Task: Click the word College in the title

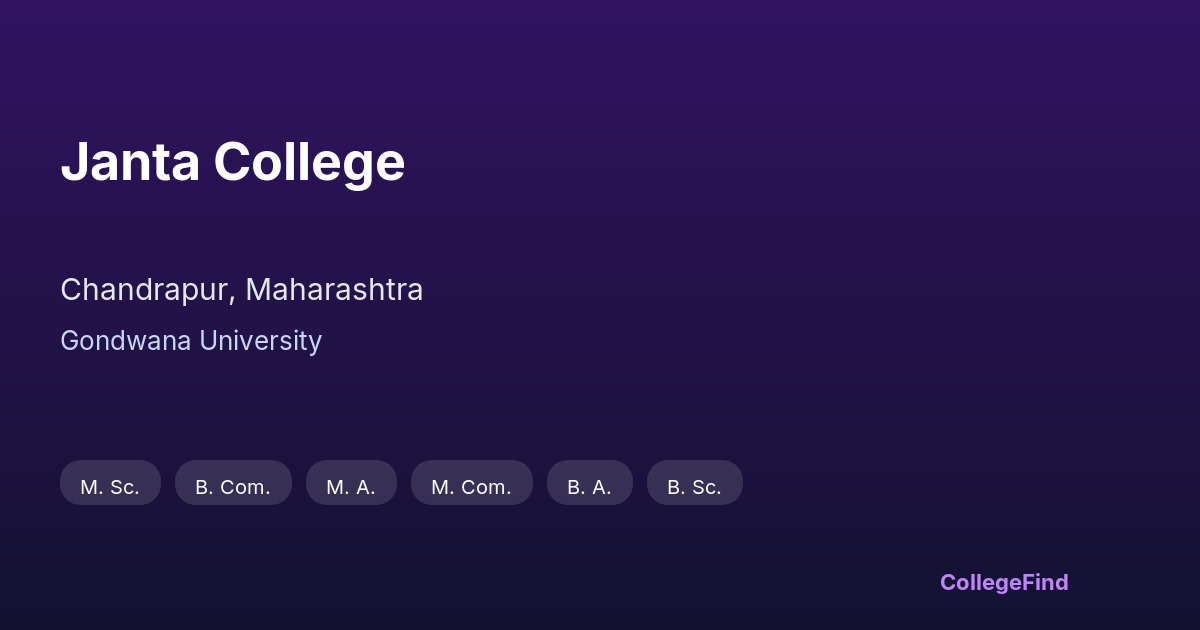Action: [309, 162]
